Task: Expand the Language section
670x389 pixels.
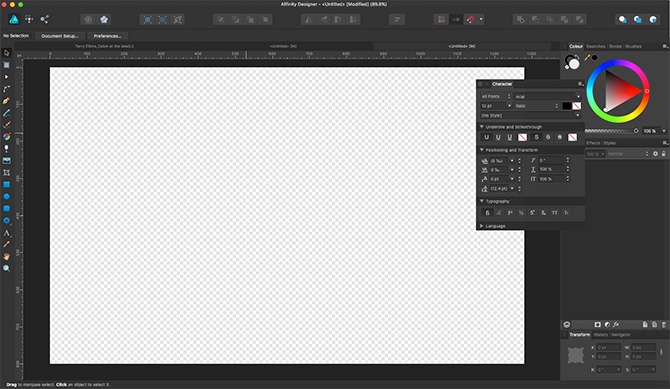Action: [x=482, y=226]
